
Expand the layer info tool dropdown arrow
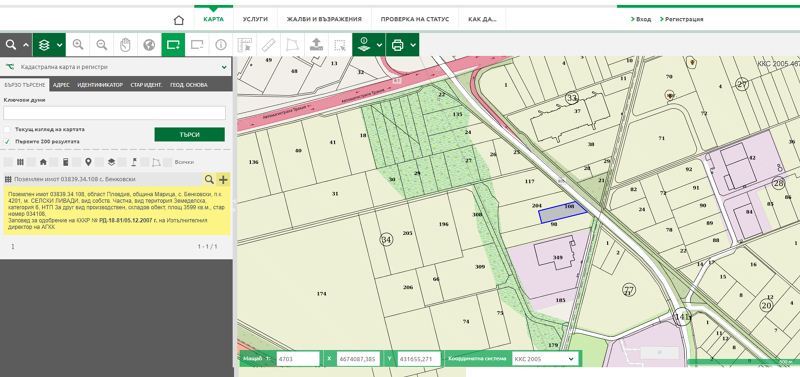pos(380,45)
